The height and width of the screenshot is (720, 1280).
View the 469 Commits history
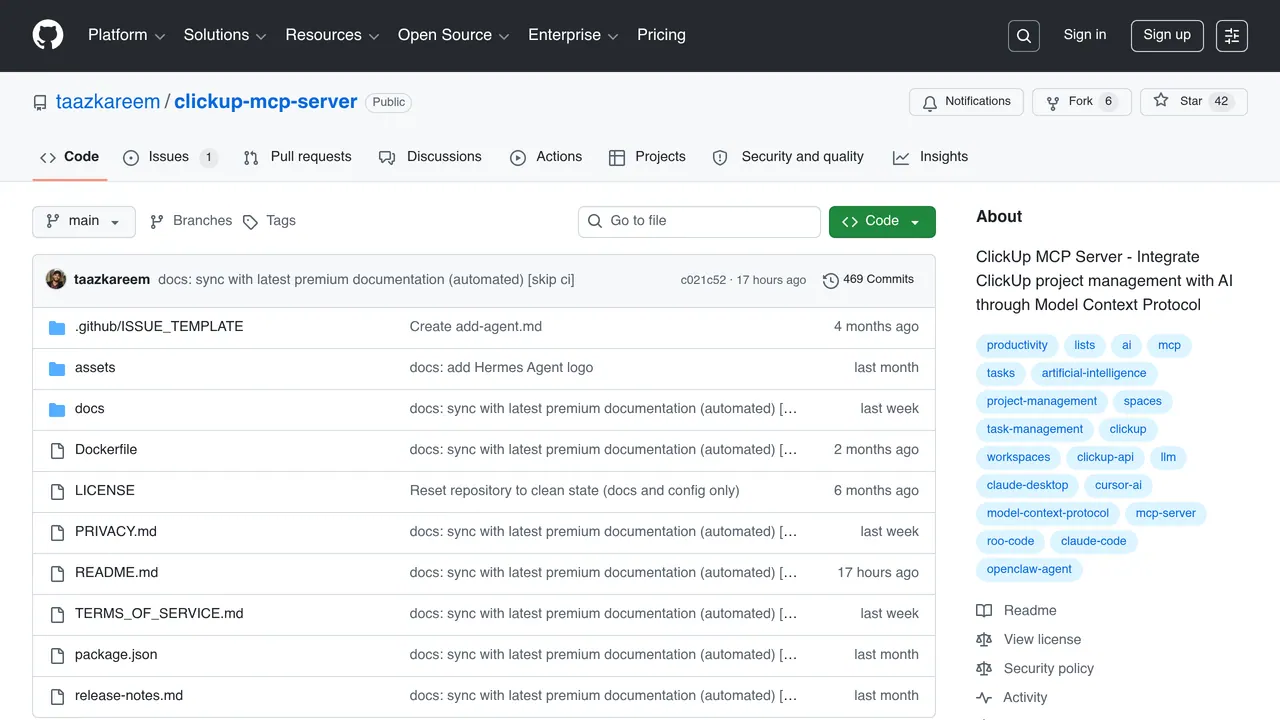[x=868, y=280]
